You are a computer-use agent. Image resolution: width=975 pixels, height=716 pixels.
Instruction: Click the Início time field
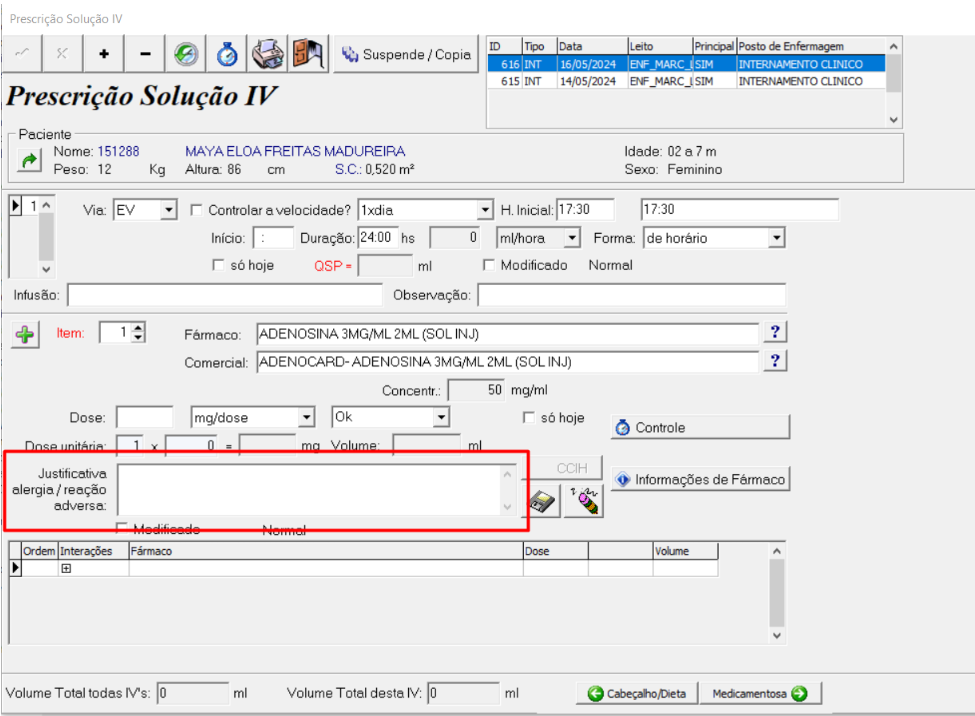pyautogui.click(x=273, y=238)
